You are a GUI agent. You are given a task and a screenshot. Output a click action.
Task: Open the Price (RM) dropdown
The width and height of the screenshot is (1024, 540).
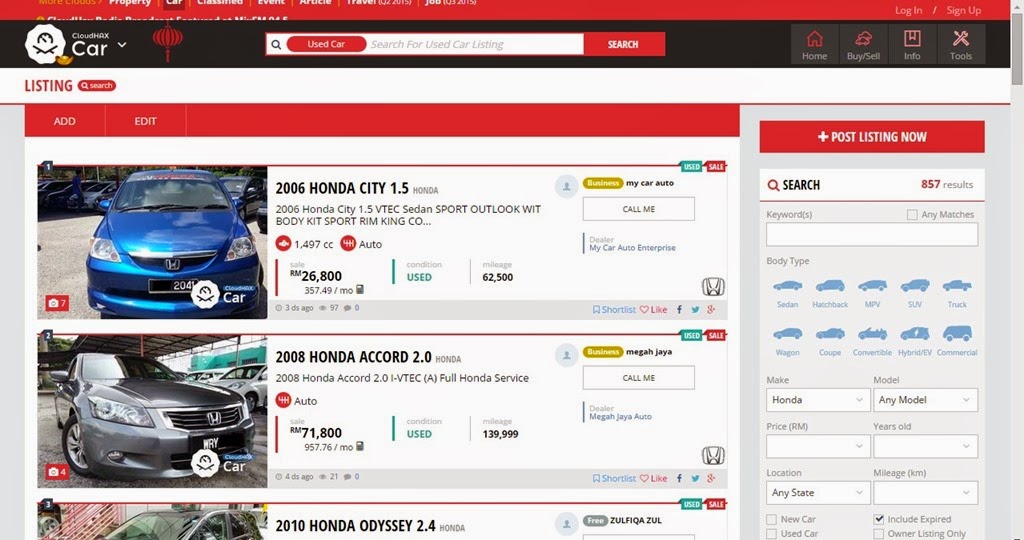click(818, 446)
